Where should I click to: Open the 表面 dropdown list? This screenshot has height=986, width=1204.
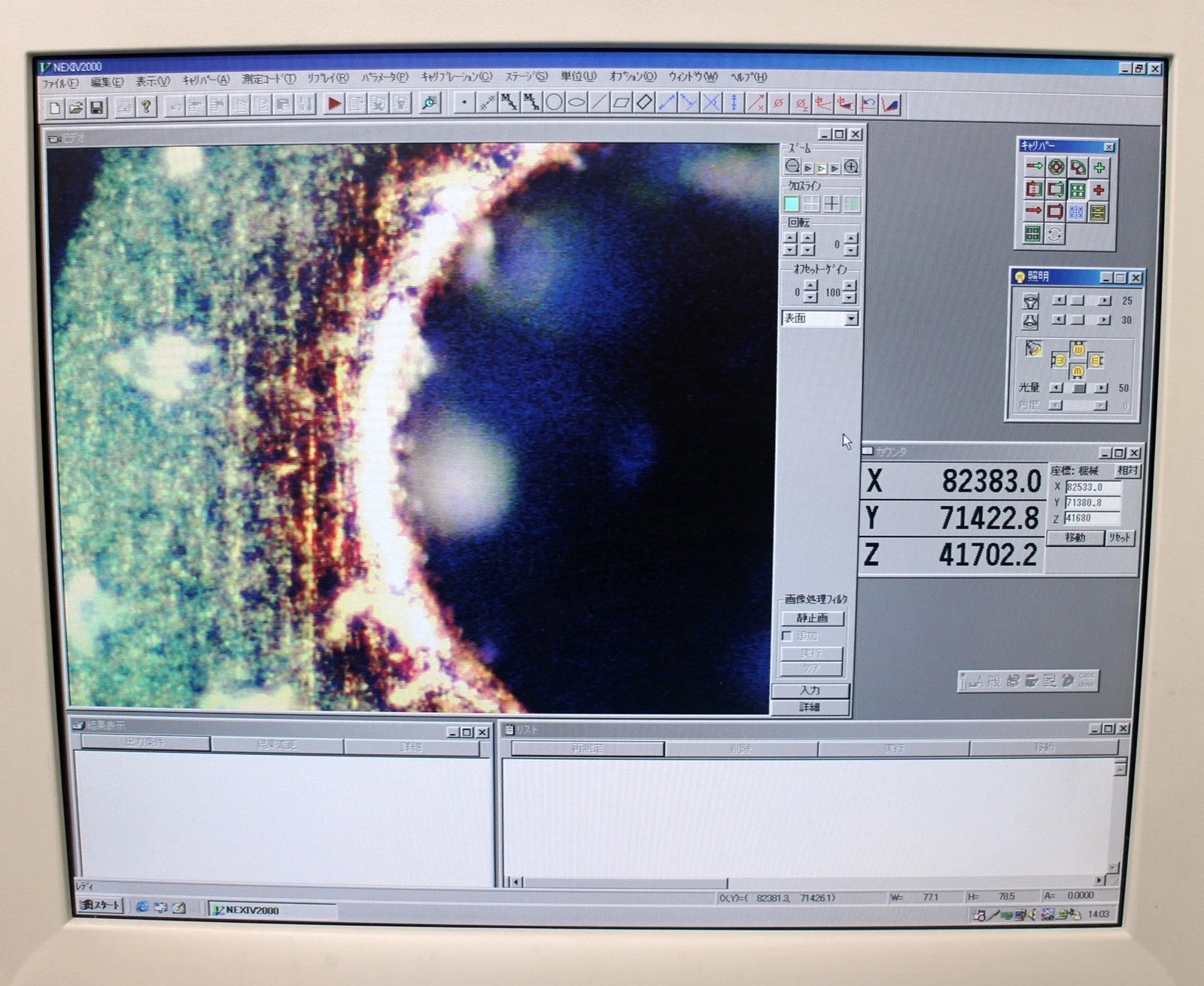click(851, 319)
